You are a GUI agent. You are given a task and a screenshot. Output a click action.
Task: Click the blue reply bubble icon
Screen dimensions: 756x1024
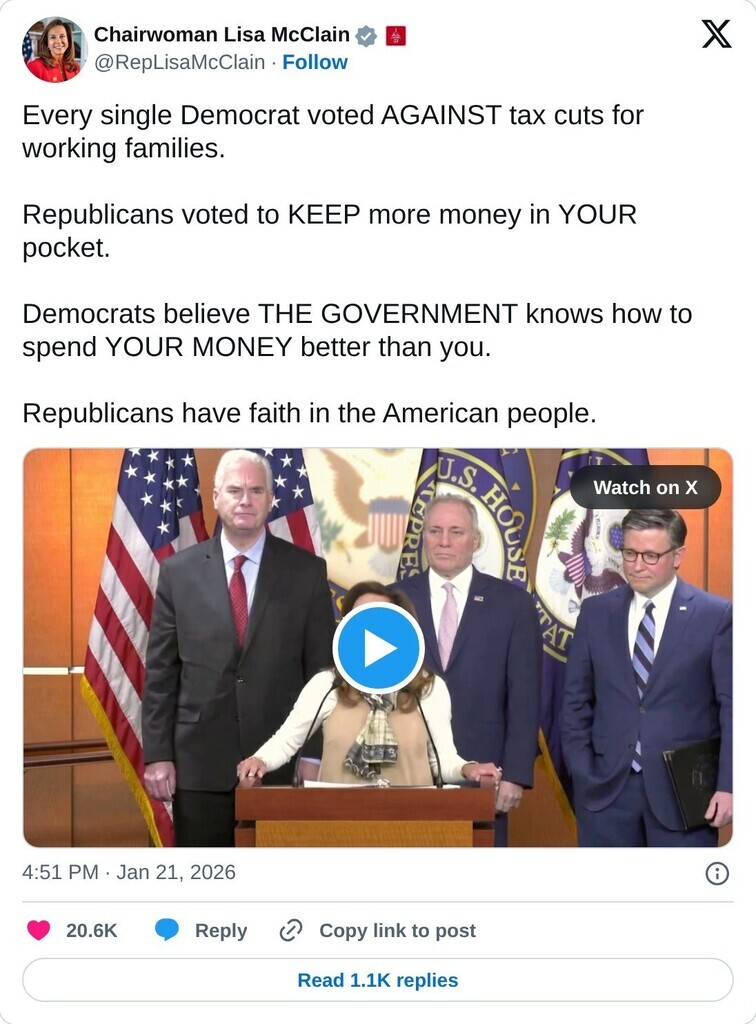pyautogui.click(x=167, y=930)
